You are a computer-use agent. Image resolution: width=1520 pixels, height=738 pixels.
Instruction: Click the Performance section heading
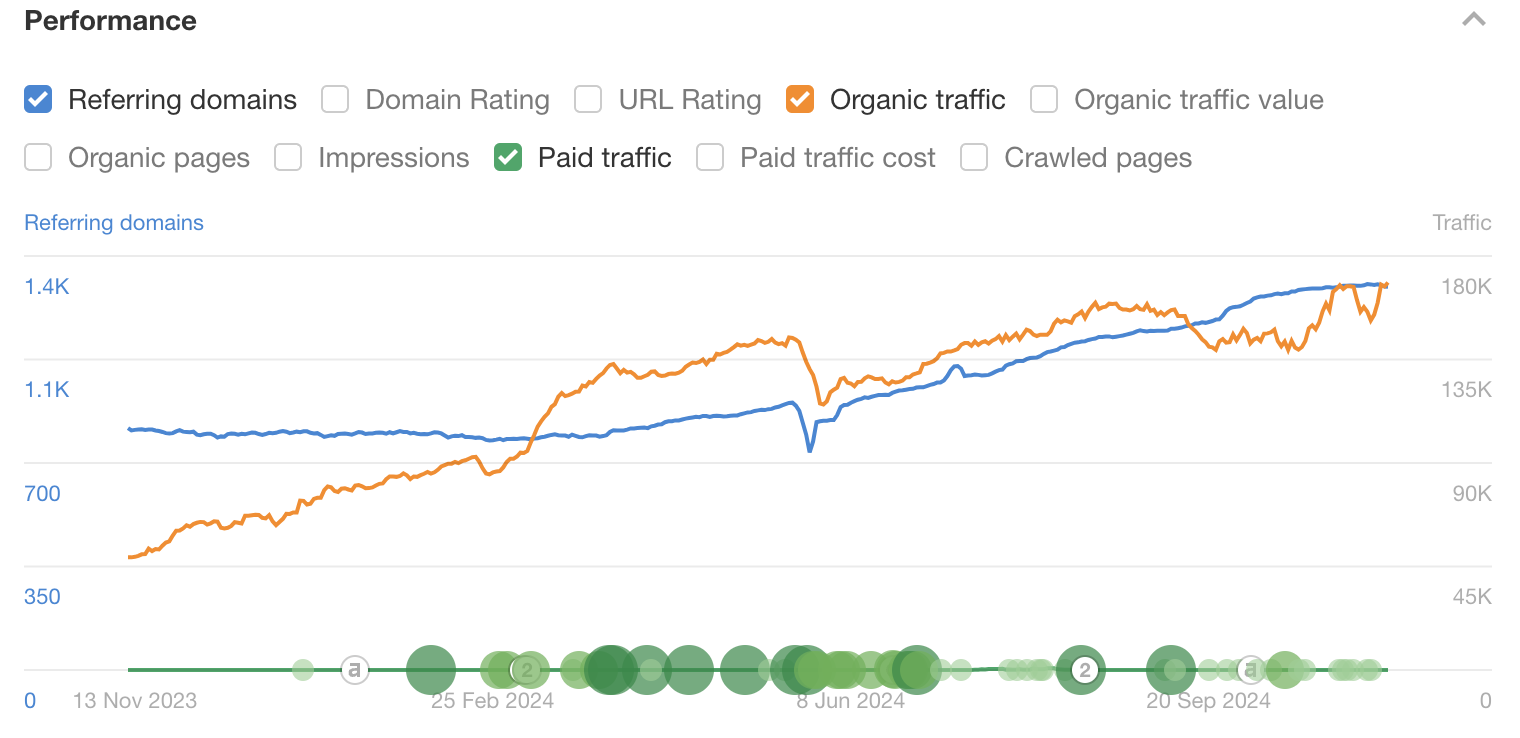coord(110,21)
